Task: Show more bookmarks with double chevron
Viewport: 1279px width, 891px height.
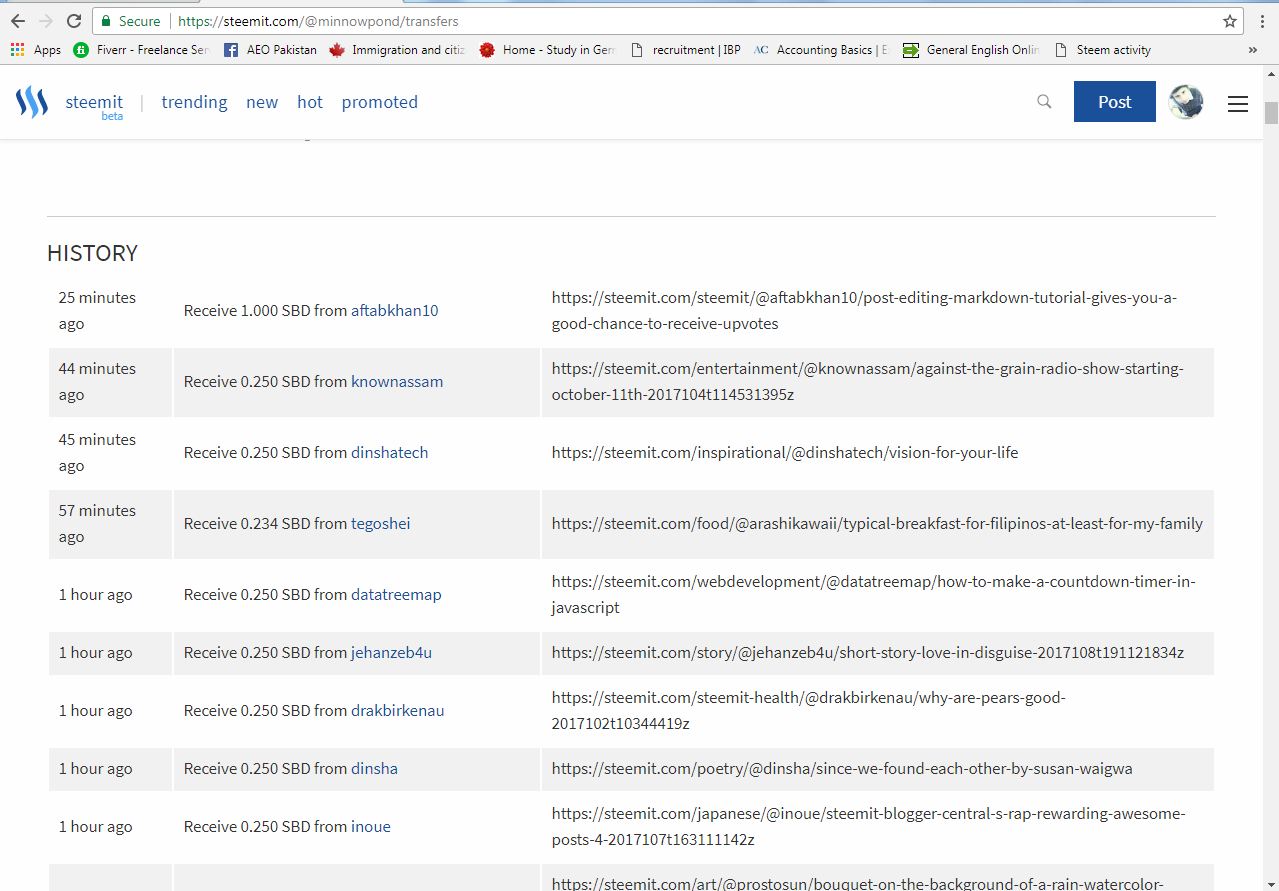Action: (x=1253, y=50)
